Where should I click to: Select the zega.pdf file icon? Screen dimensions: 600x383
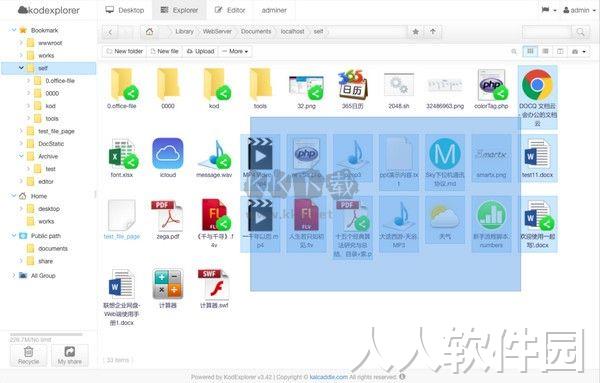(x=167, y=215)
